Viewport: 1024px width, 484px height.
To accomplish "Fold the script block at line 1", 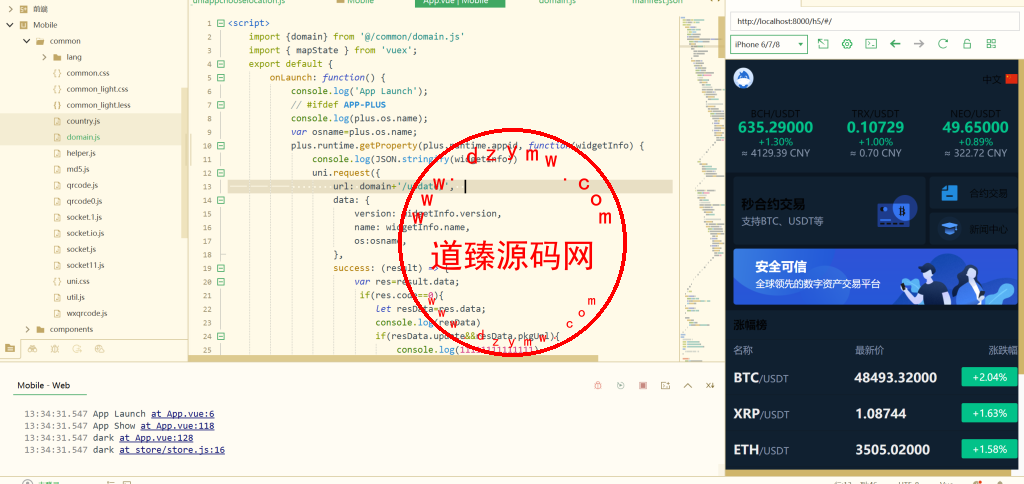I will pos(221,24).
